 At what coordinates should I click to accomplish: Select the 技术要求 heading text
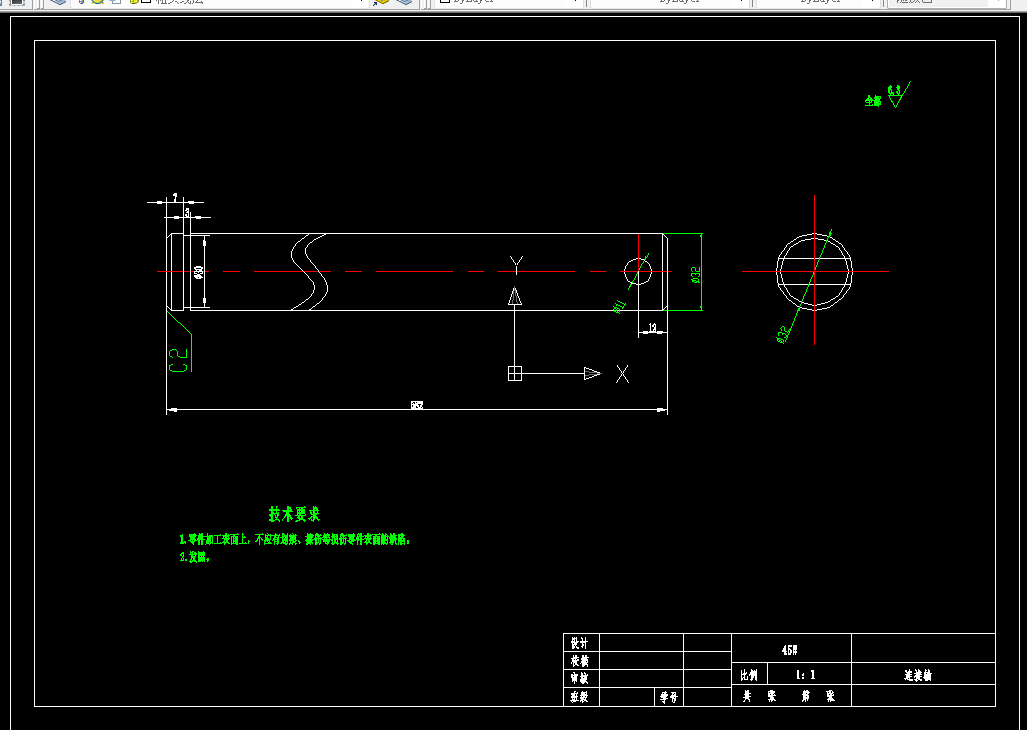tap(294, 514)
